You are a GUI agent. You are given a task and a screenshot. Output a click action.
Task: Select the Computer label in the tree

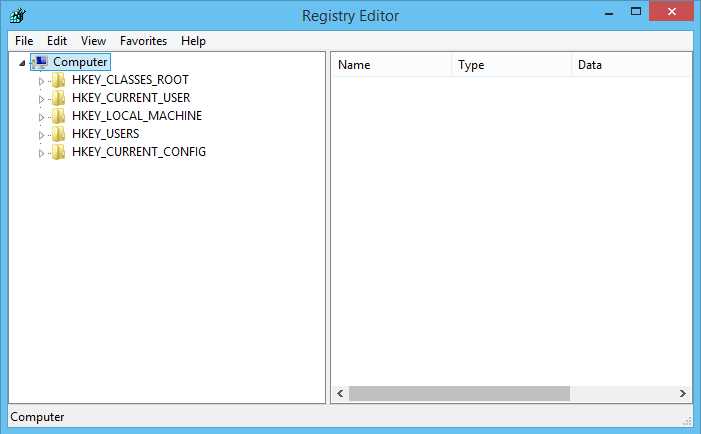(x=80, y=62)
